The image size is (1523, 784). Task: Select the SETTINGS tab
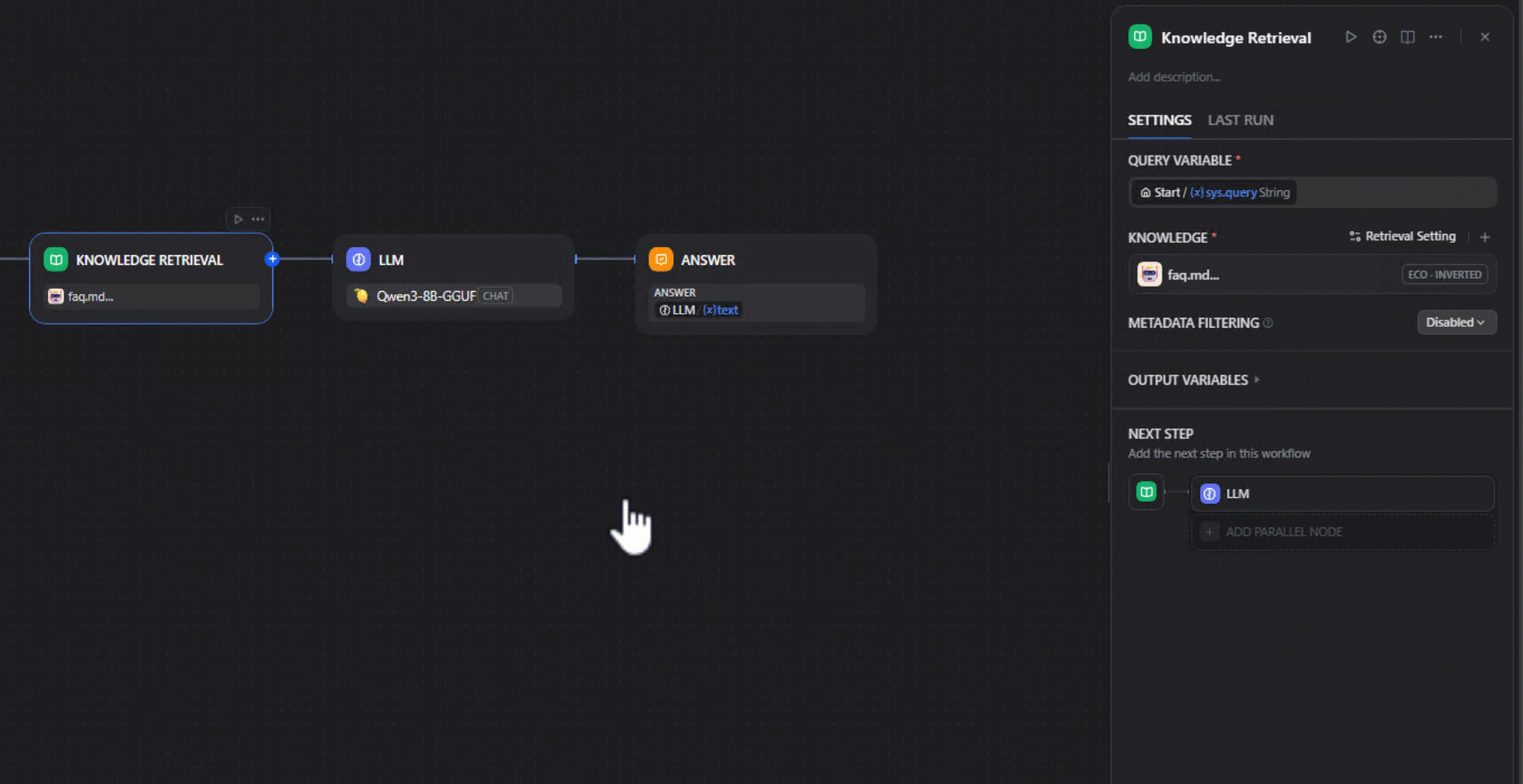tap(1159, 121)
